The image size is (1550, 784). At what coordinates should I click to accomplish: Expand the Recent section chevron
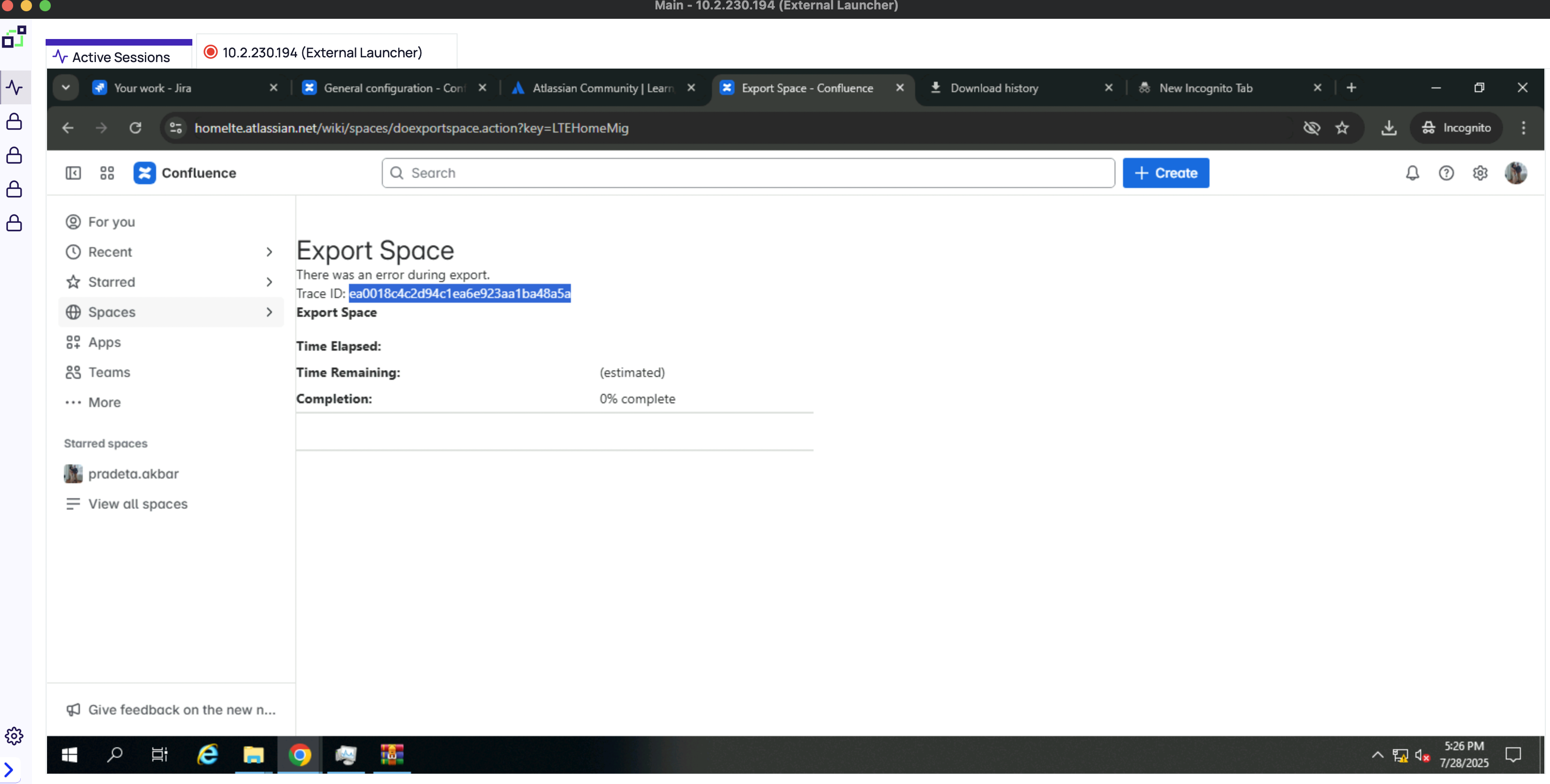269,252
